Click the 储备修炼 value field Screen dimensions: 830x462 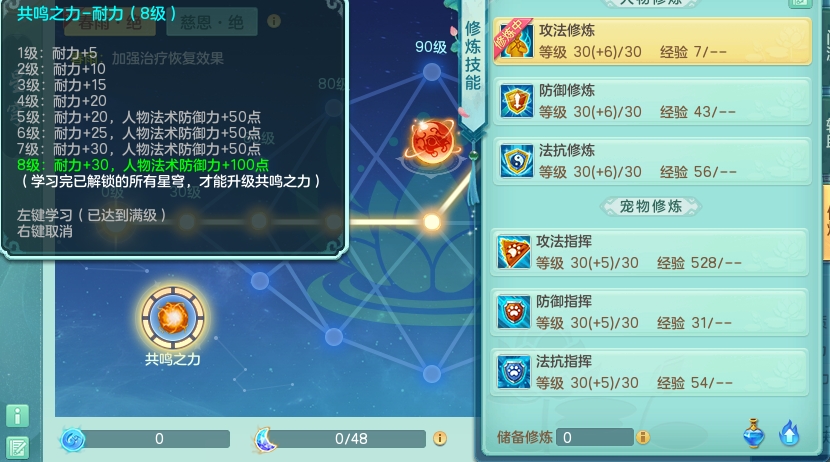[594, 437]
